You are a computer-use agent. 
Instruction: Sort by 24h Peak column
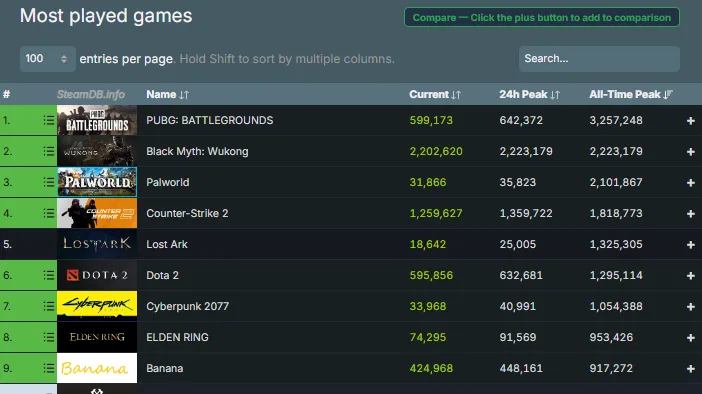(529, 94)
